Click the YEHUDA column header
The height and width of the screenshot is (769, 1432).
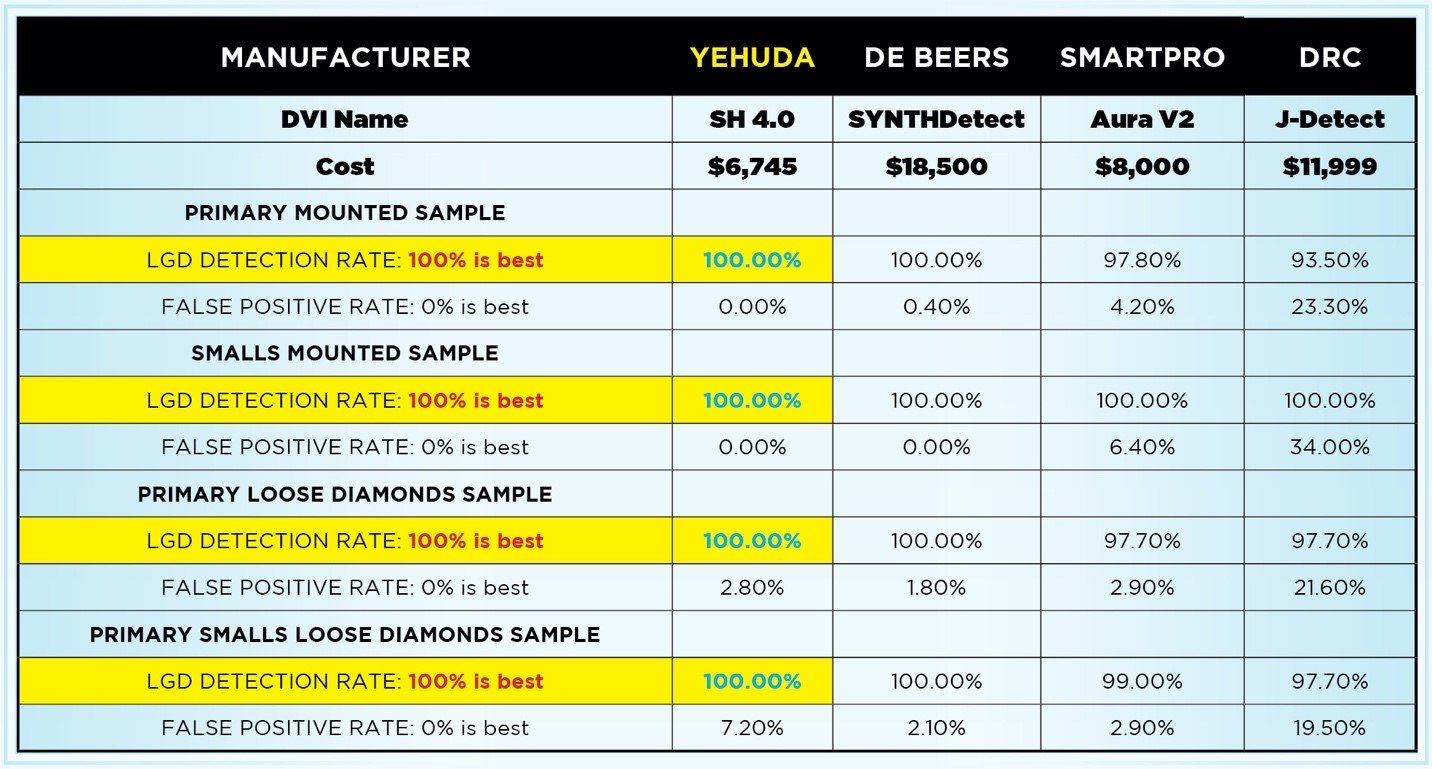pyautogui.click(x=752, y=57)
